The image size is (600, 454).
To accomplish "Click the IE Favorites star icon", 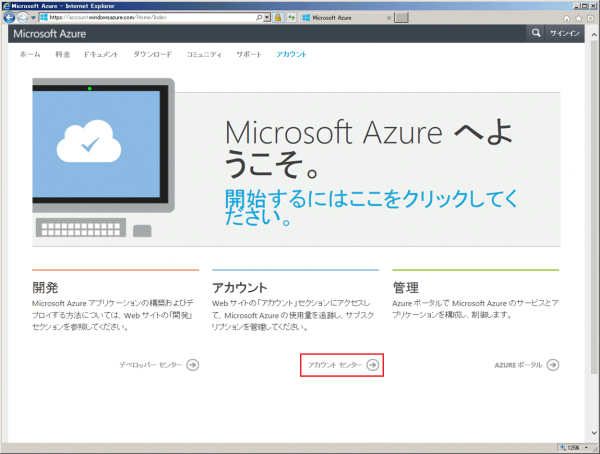I will click(x=579, y=18).
